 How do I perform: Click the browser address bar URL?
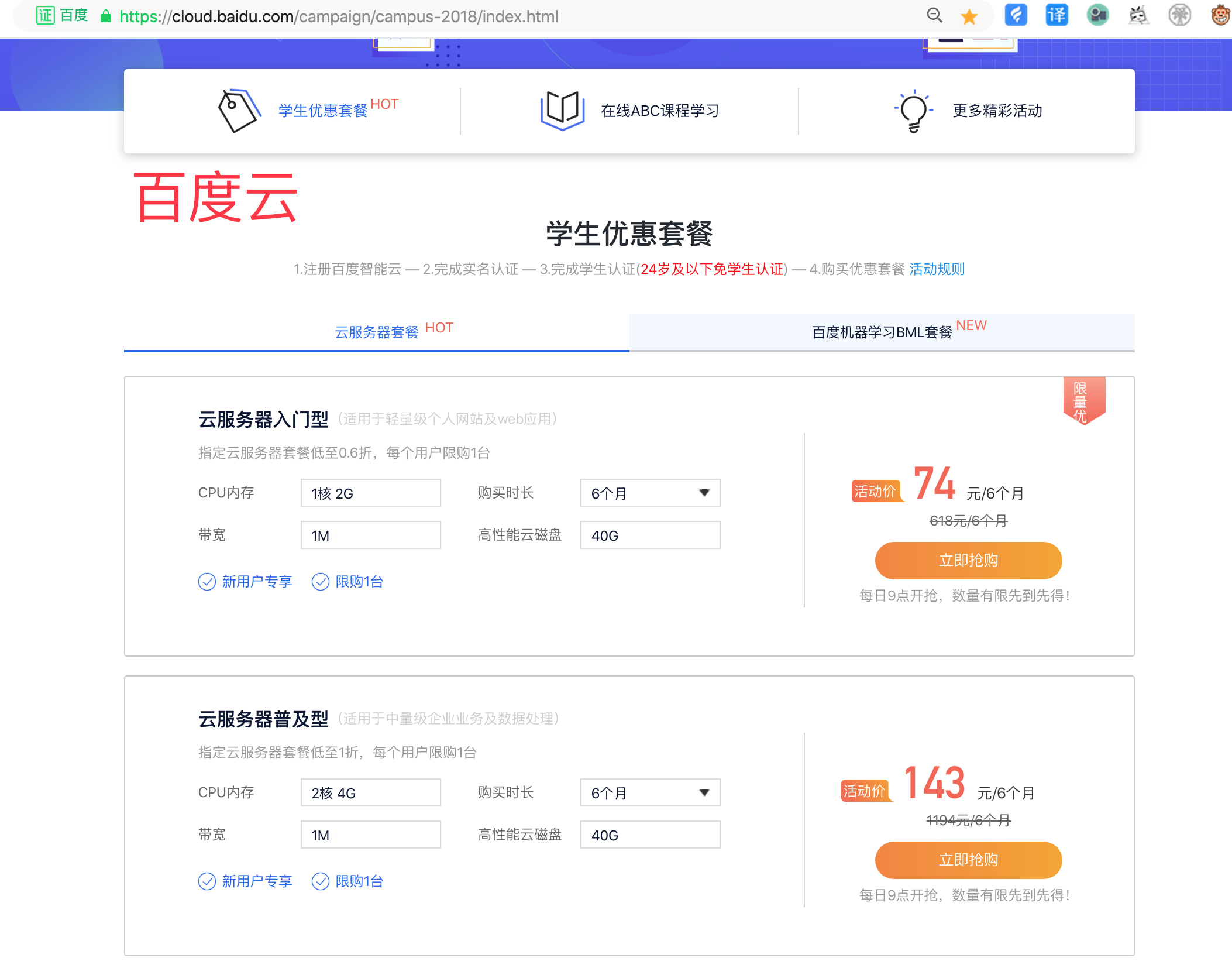(339, 16)
